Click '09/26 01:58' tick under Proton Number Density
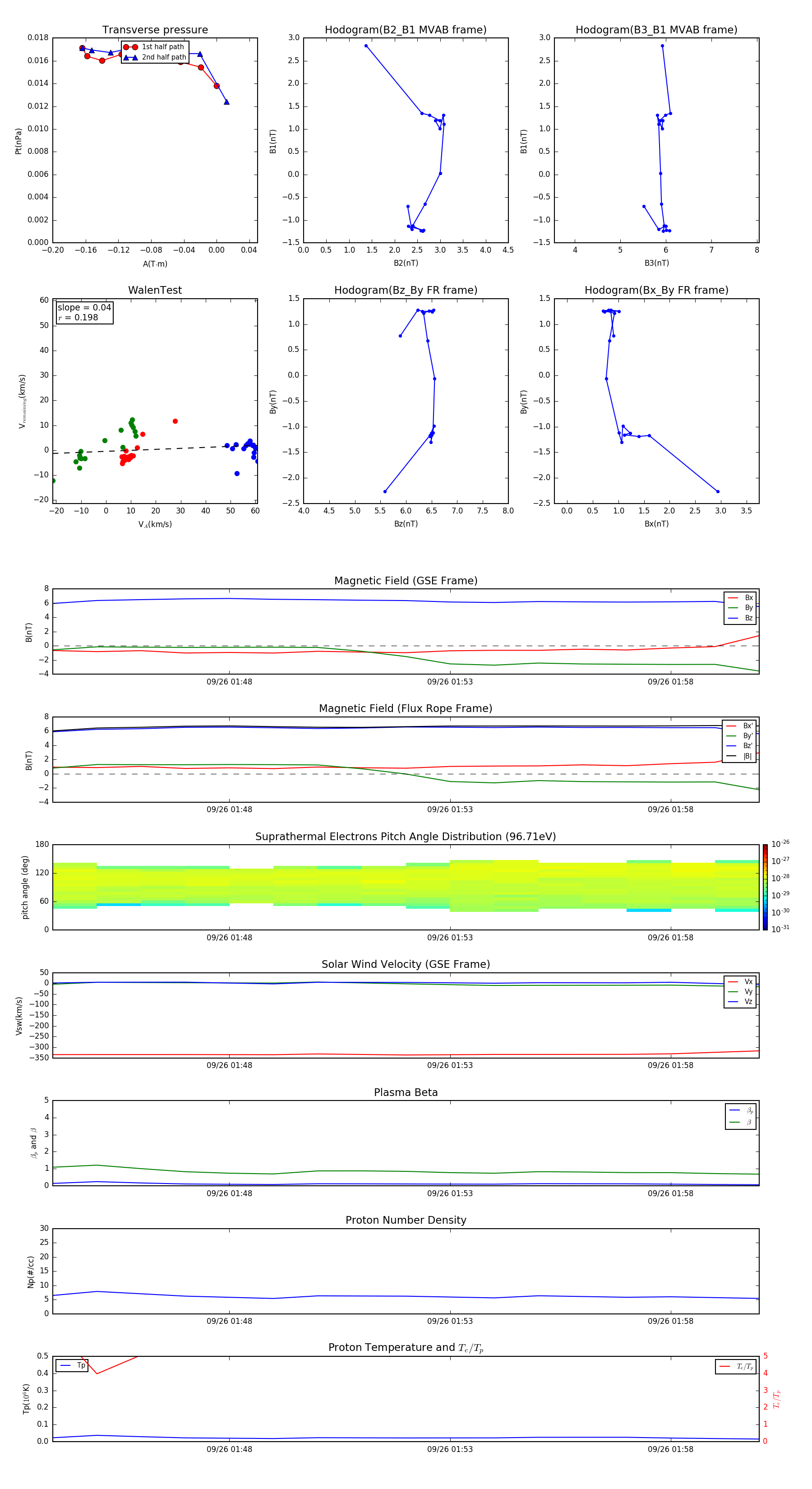 coord(670,1321)
